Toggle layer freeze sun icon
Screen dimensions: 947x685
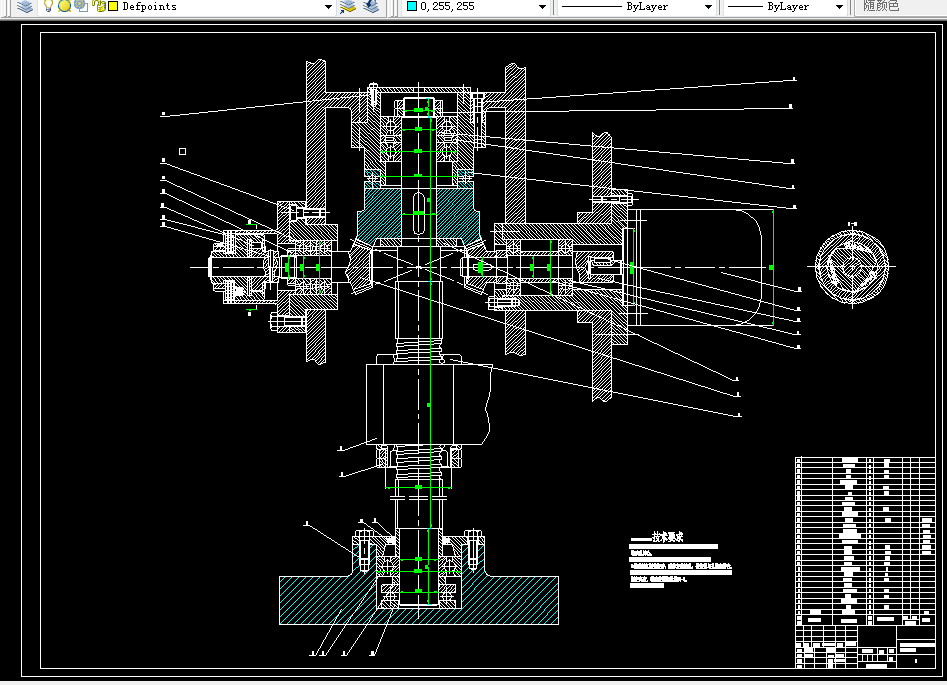point(64,6)
